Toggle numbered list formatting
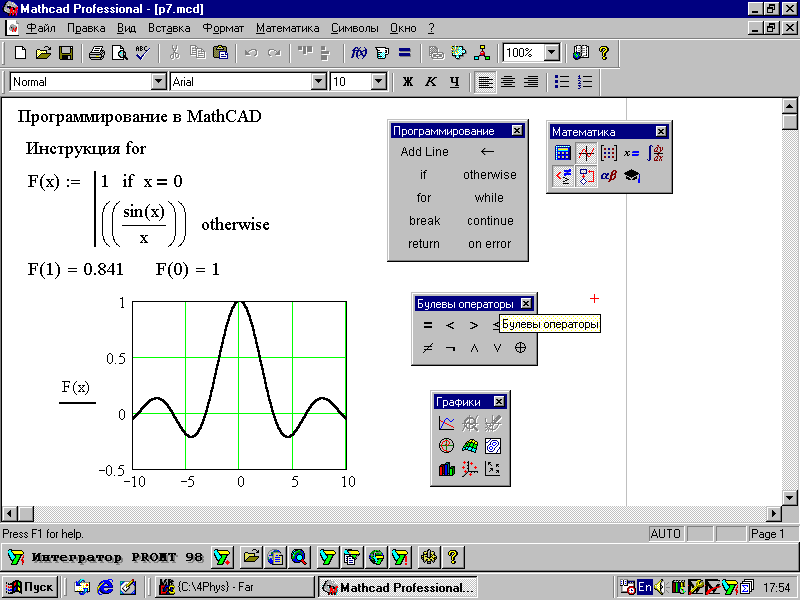The height and width of the screenshot is (600, 800). pyautogui.click(x=585, y=82)
